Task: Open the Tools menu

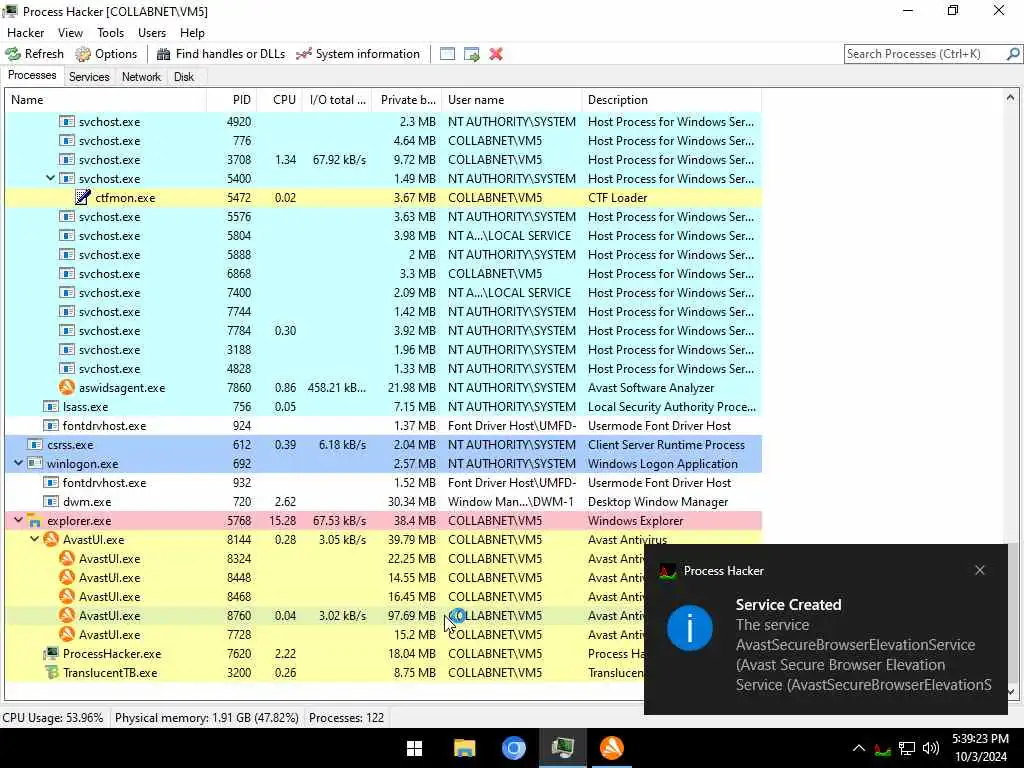Action: click(x=110, y=33)
